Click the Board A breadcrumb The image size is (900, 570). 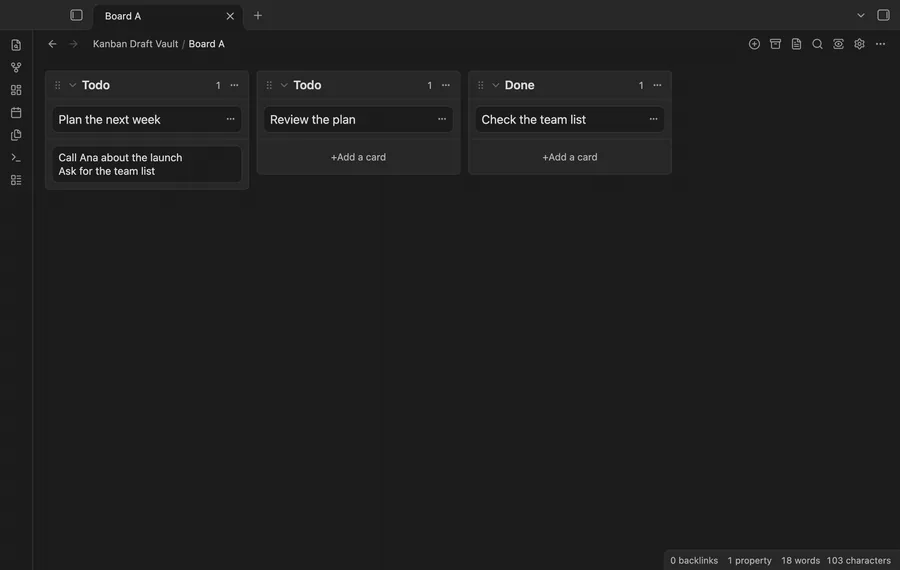point(207,44)
